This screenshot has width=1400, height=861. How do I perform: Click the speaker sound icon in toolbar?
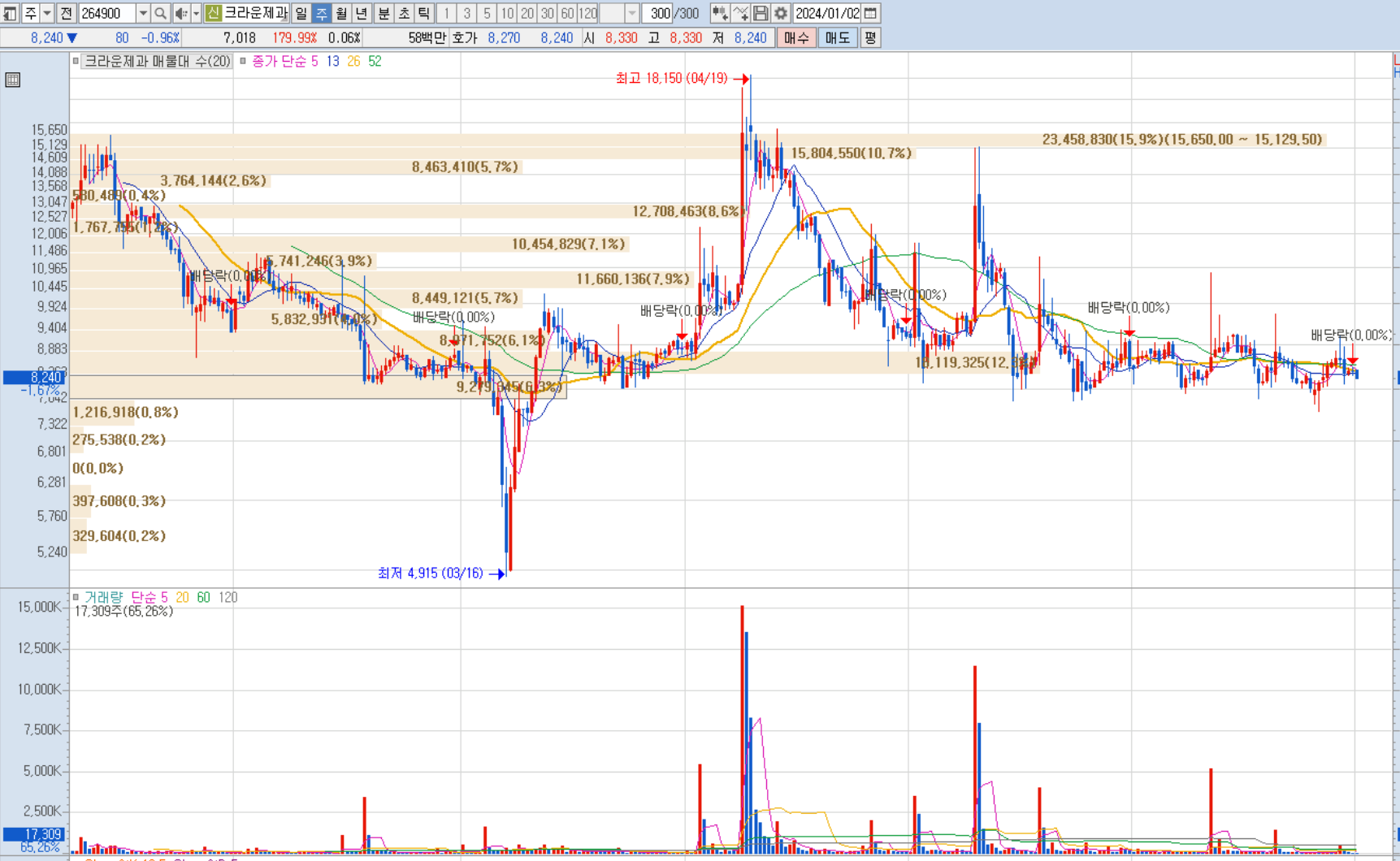(181, 13)
